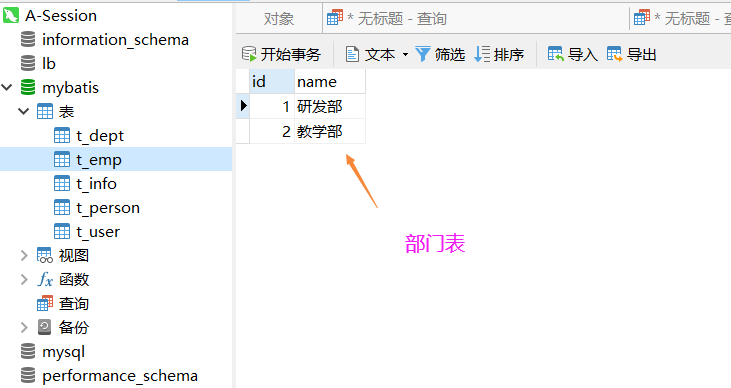Viewport: 731px width, 388px height.
Task: Click the id column header
Action: point(272,82)
